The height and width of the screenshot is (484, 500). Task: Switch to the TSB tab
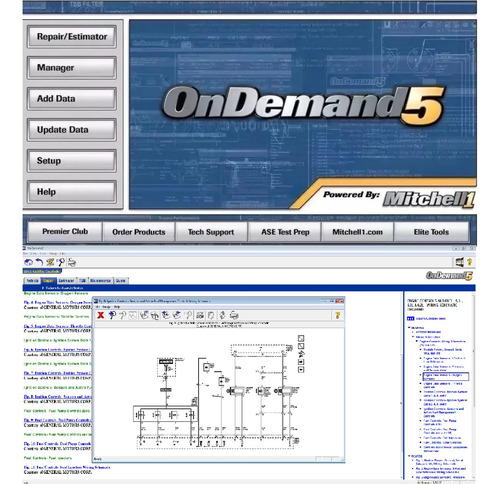point(82,281)
